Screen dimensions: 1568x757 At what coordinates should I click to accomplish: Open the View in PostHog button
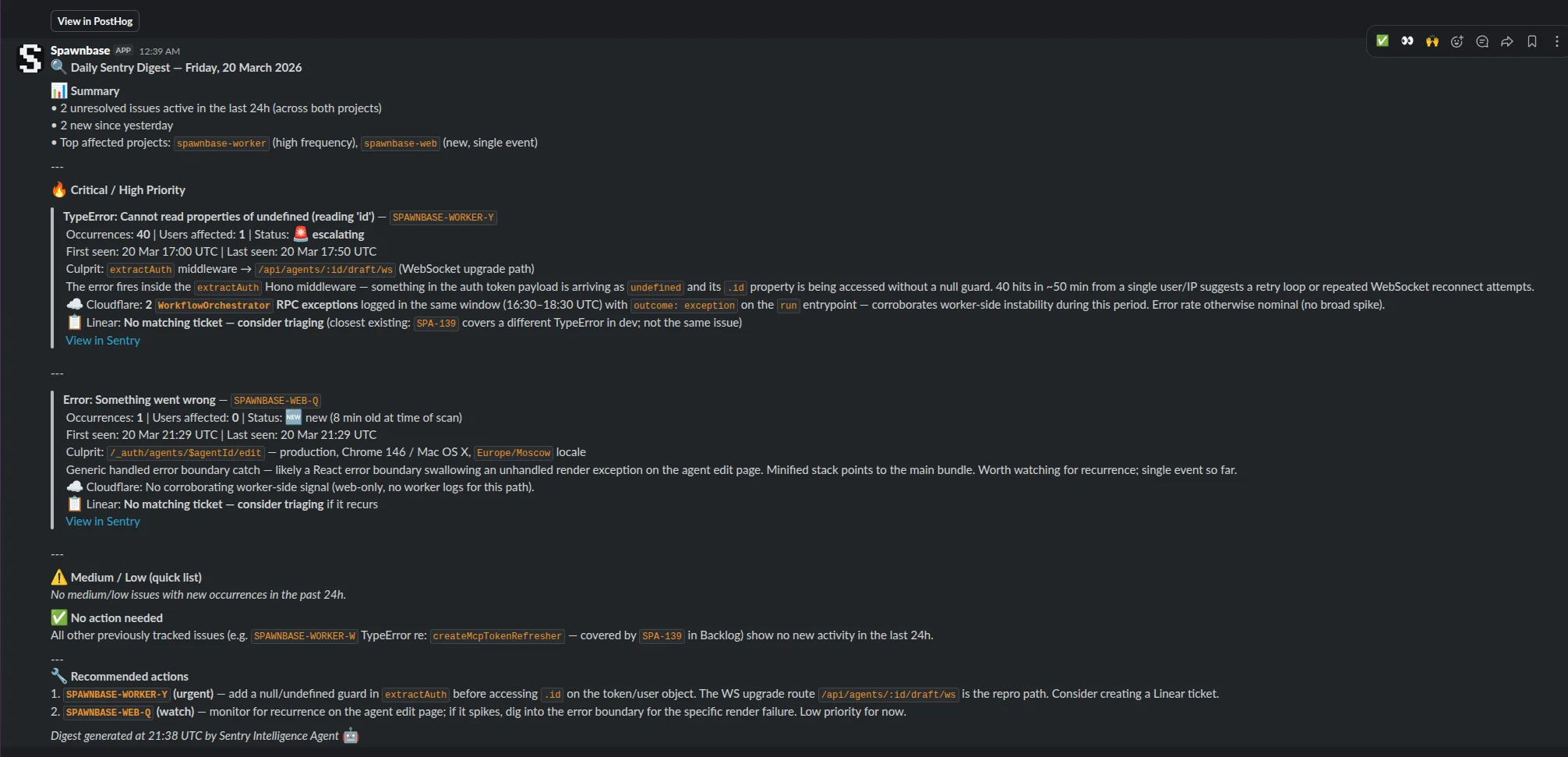coord(94,21)
